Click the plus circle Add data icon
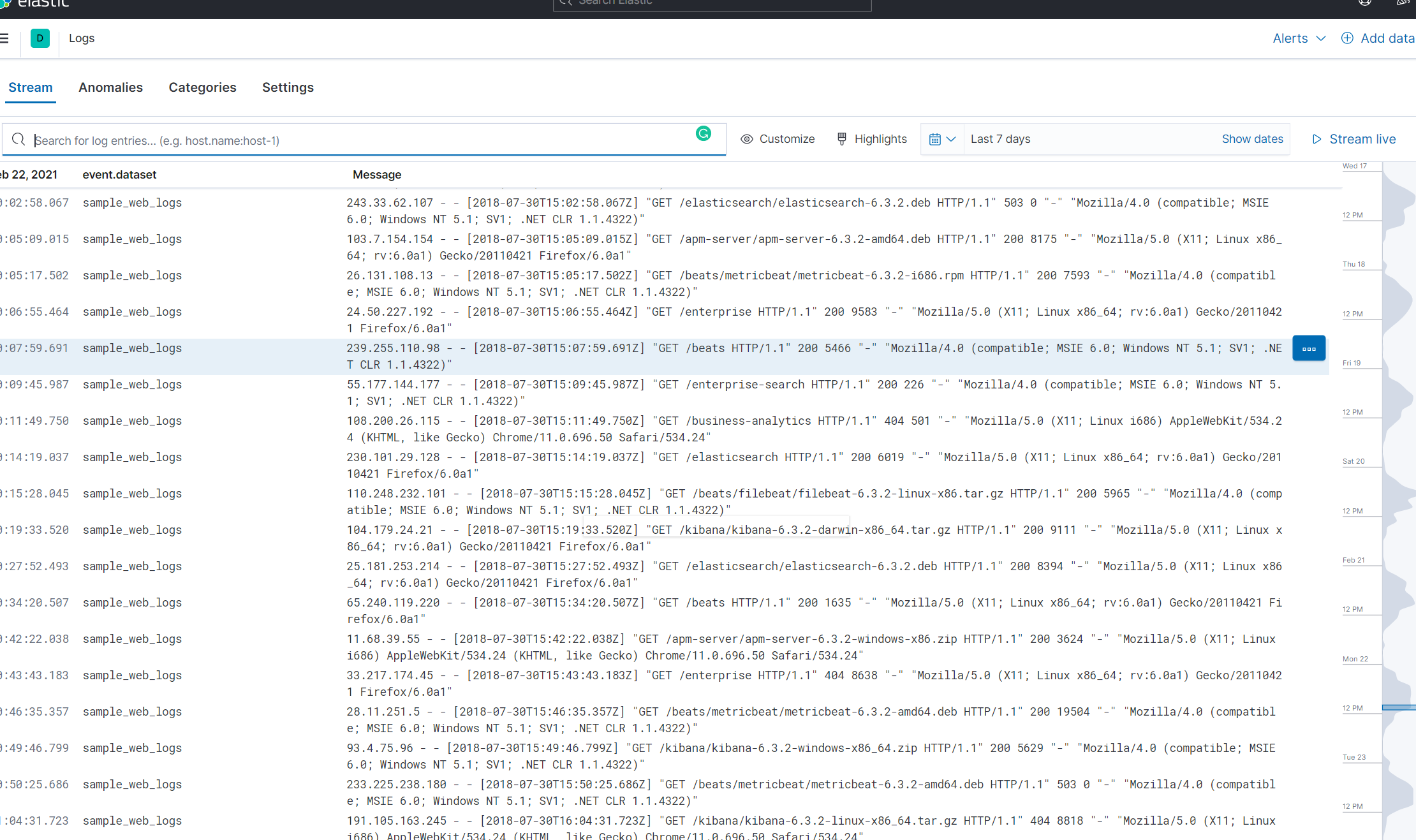 coord(1347,38)
